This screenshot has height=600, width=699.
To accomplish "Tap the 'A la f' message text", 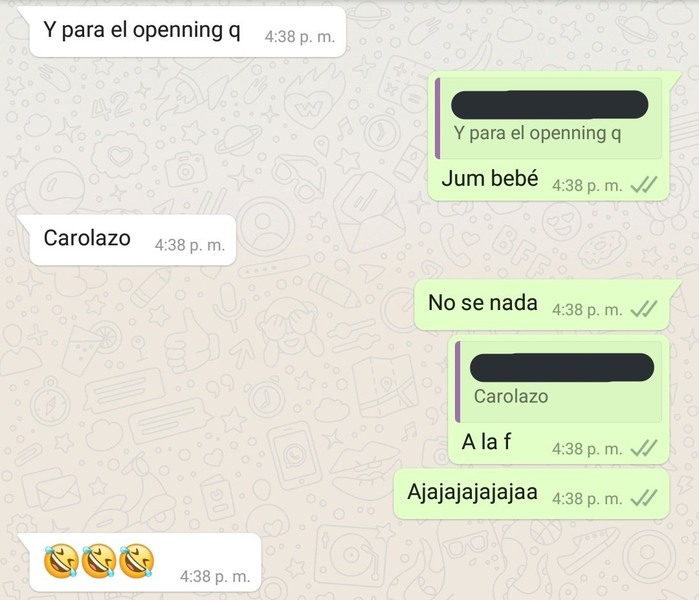I will point(486,442).
